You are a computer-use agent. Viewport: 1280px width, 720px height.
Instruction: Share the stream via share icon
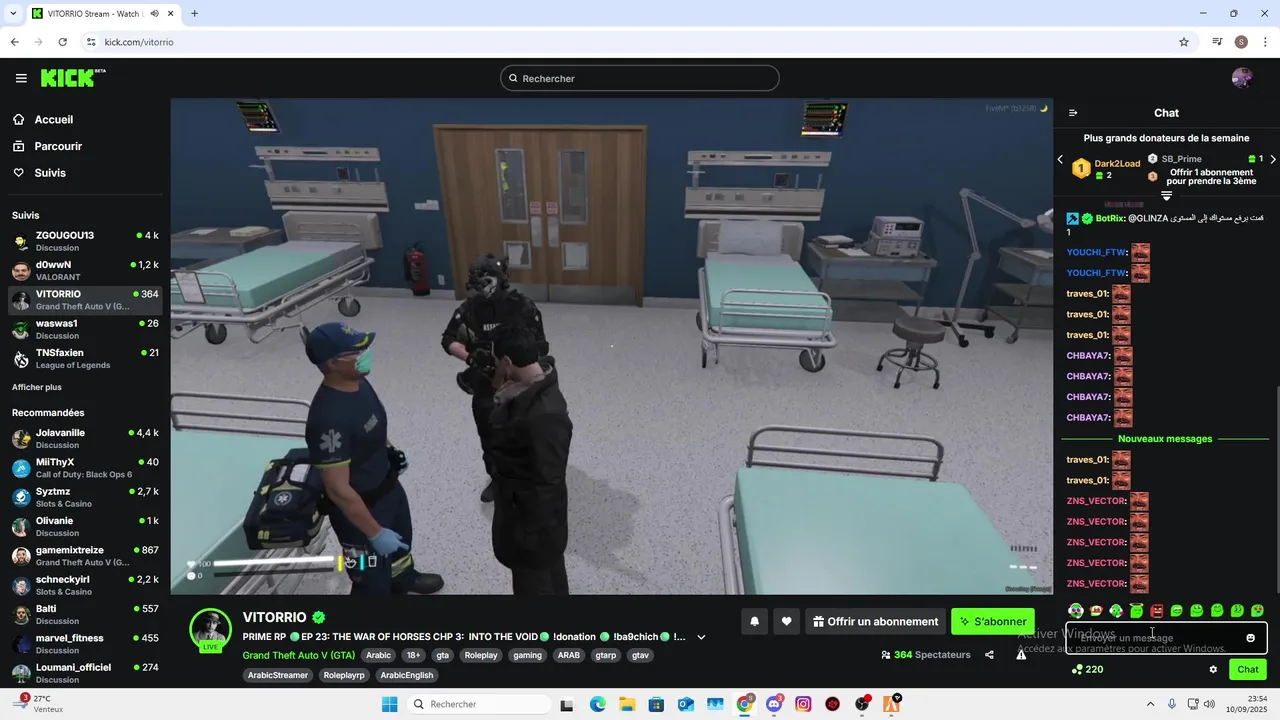click(989, 655)
